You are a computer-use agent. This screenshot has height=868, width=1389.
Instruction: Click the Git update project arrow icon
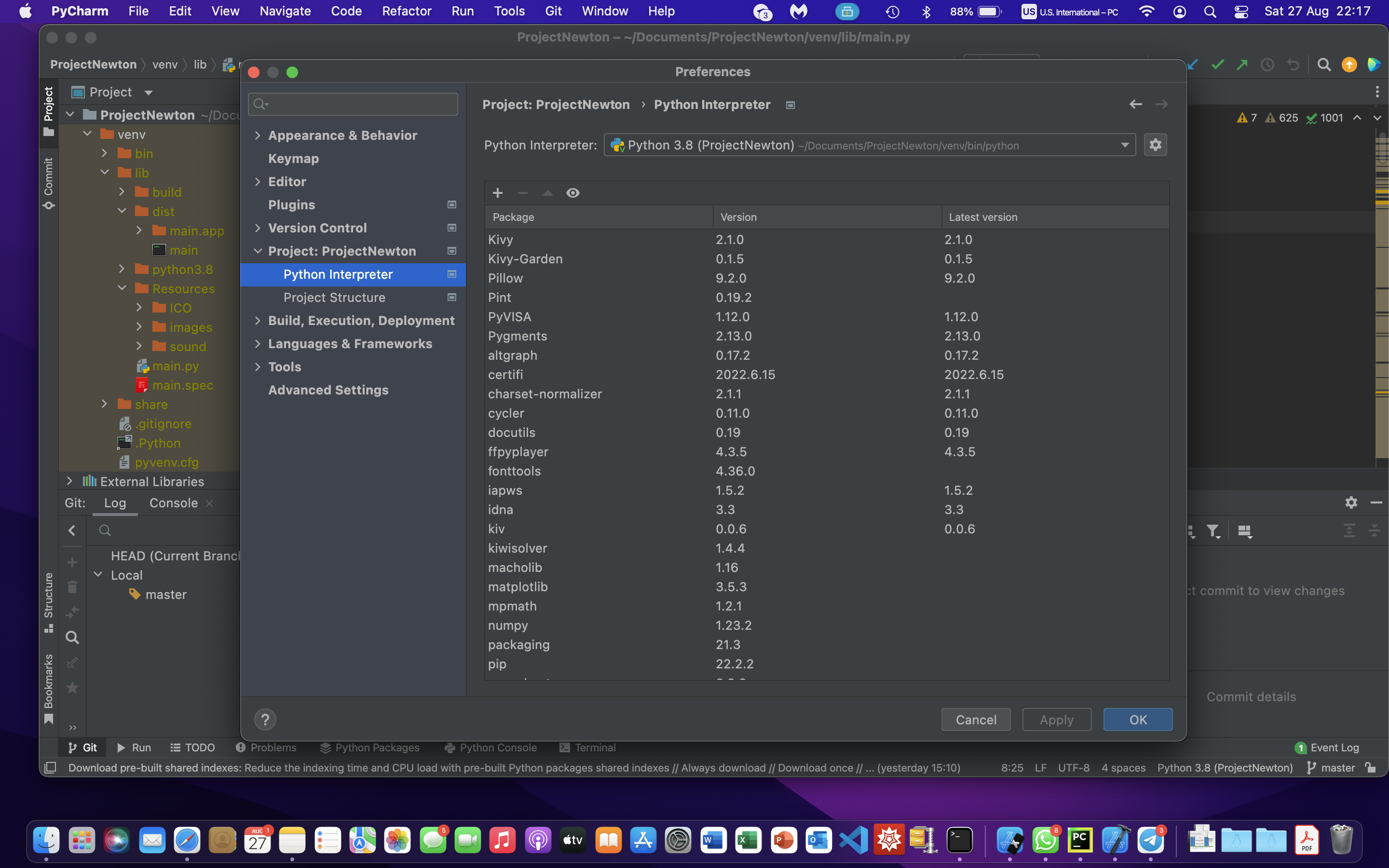click(x=1193, y=65)
